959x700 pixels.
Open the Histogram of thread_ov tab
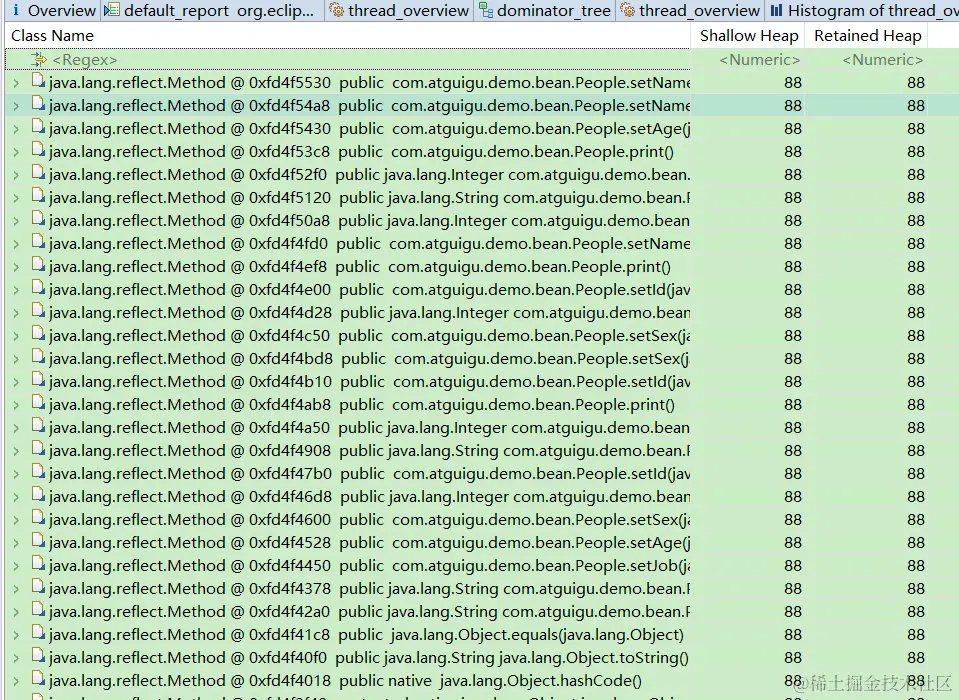pos(863,10)
